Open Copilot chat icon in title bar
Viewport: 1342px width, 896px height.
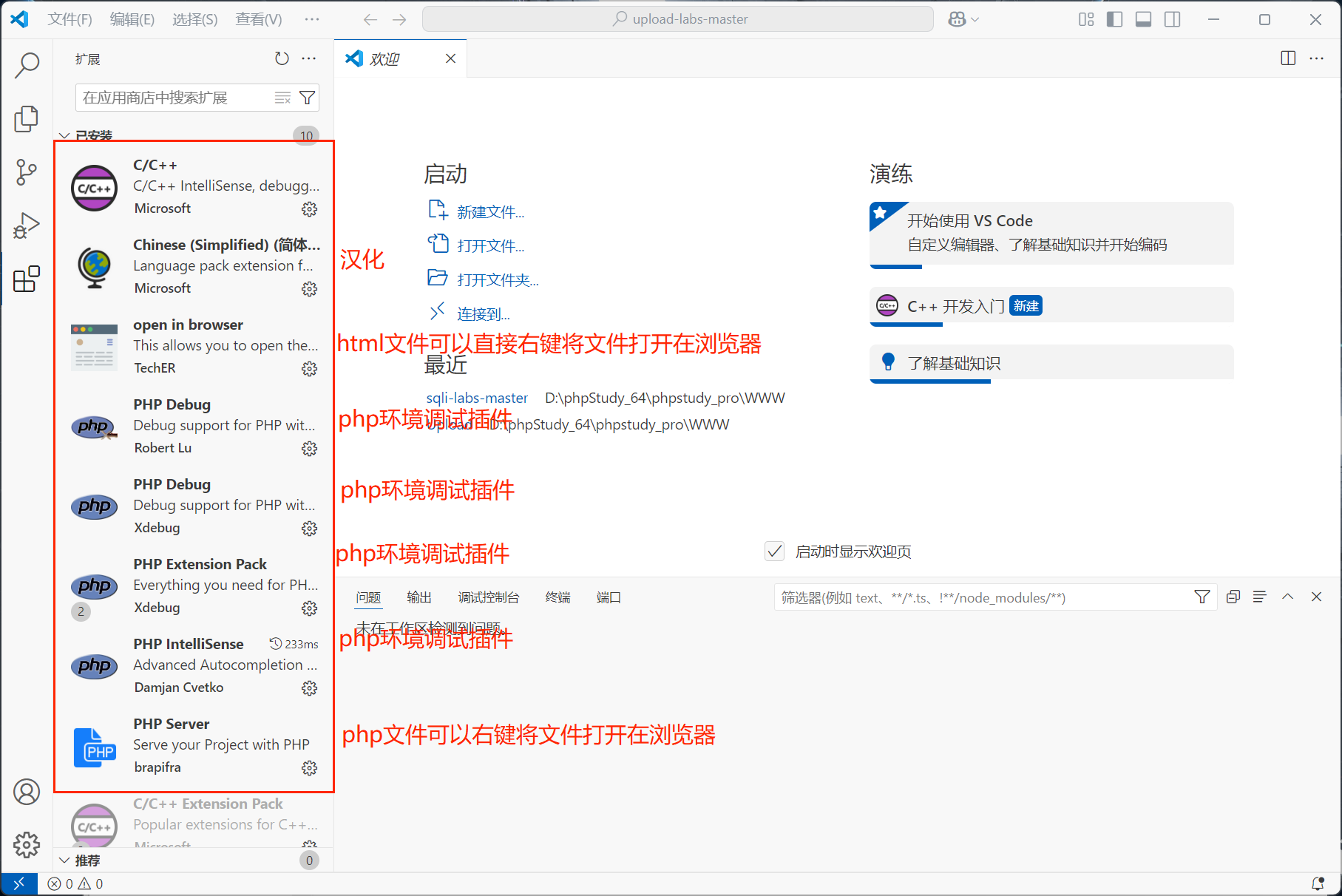click(x=958, y=19)
